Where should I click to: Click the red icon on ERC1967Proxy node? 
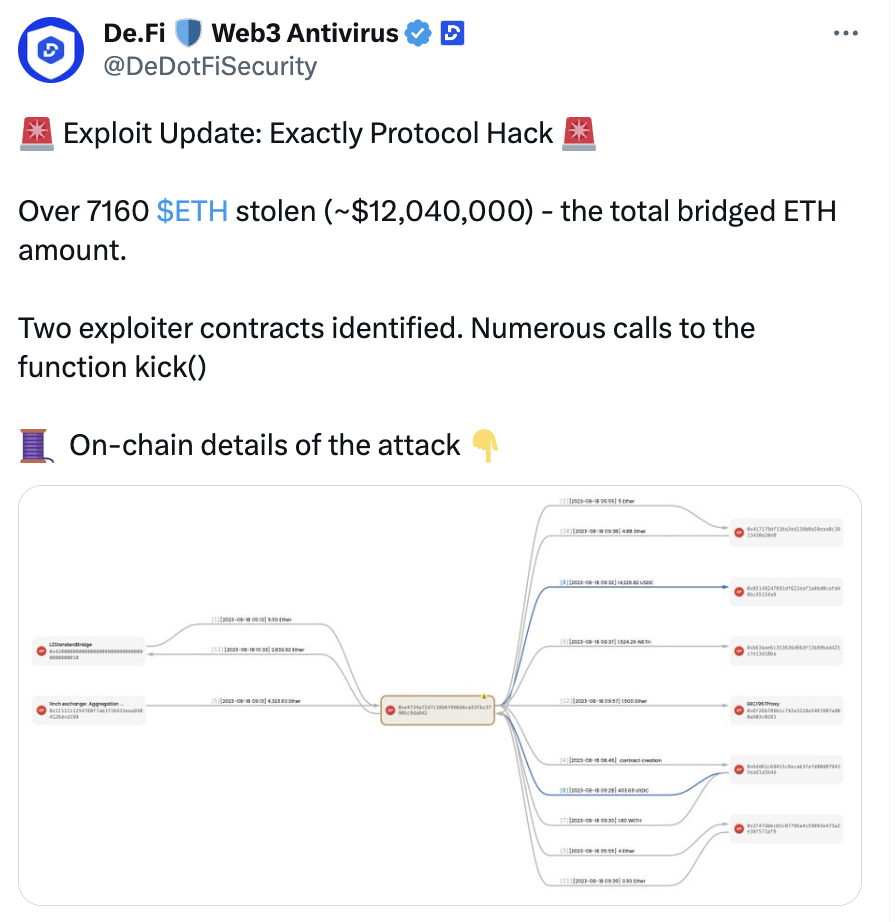coord(737,712)
